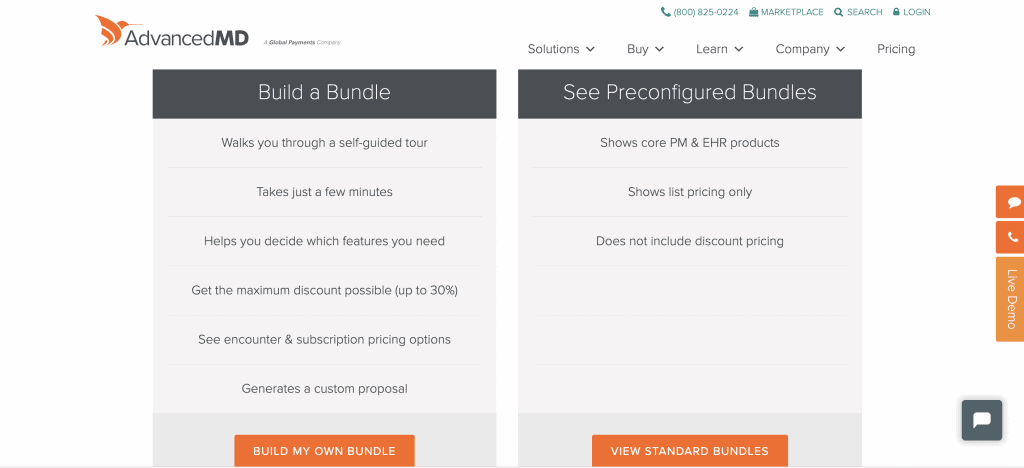1024x468 pixels.
Task: Open the orange chat bubble side tab
Action: pos(1012,202)
